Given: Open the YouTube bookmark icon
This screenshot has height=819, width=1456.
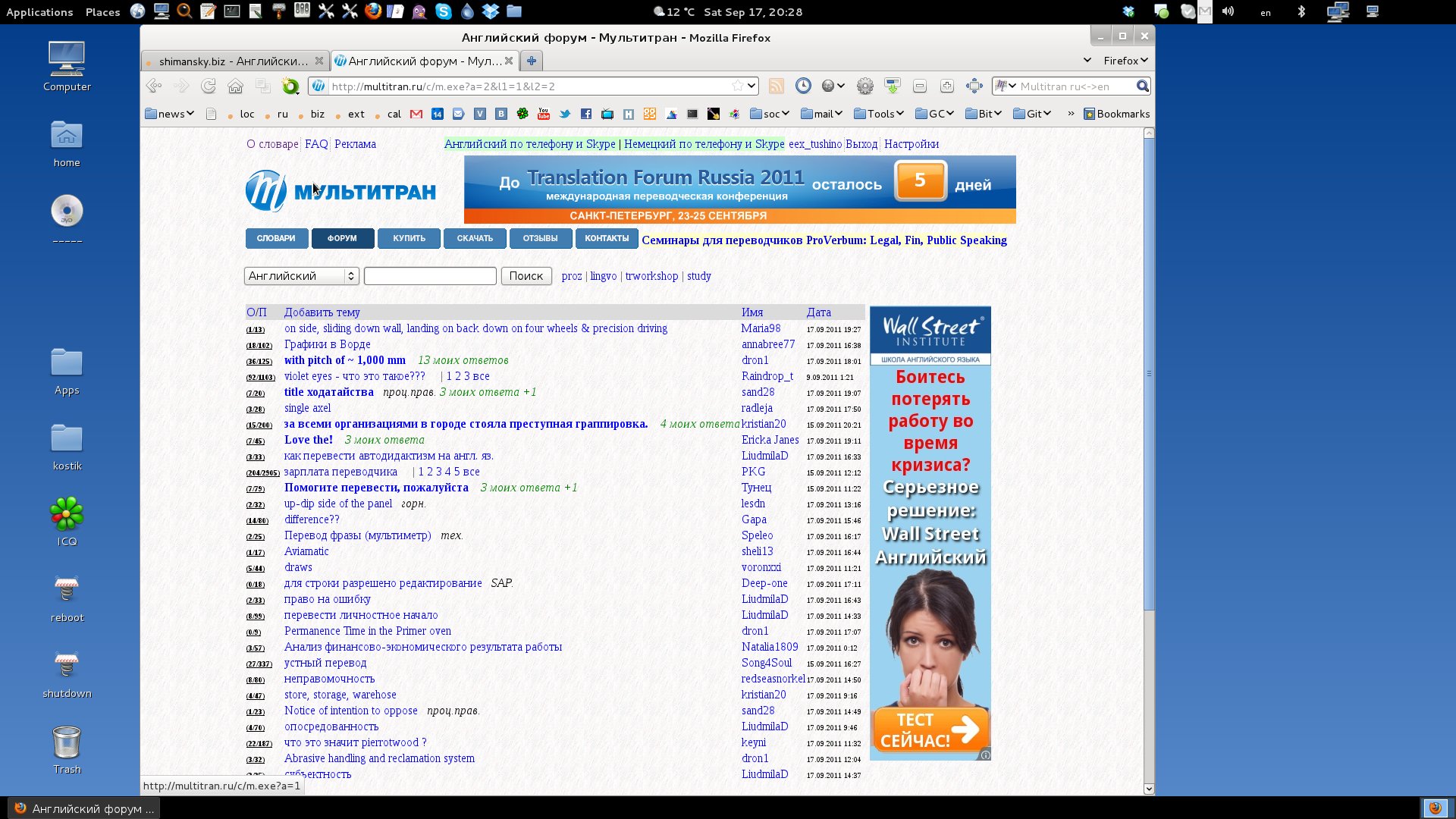Looking at the screenshot, I should [544, 114].
